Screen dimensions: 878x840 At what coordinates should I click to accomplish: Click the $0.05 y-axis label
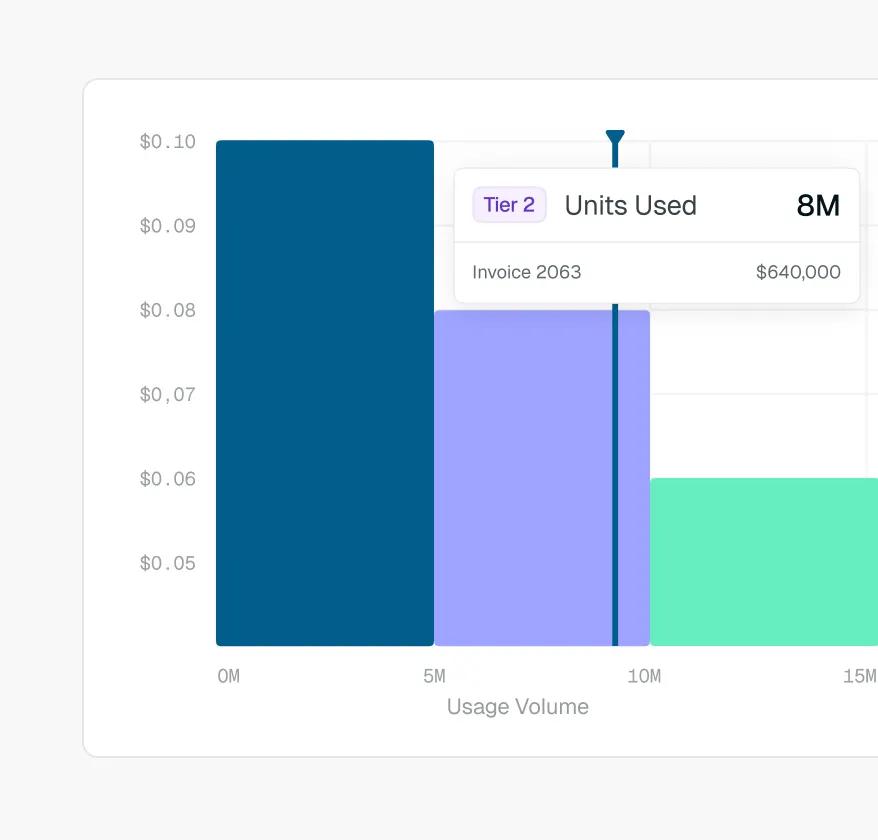[x=167, y=563]
